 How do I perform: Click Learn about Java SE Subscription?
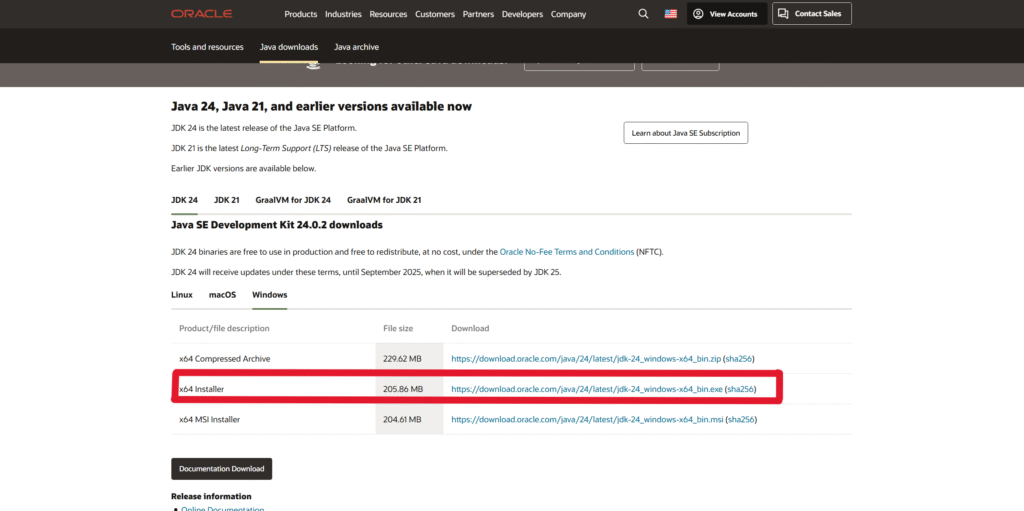685,133
